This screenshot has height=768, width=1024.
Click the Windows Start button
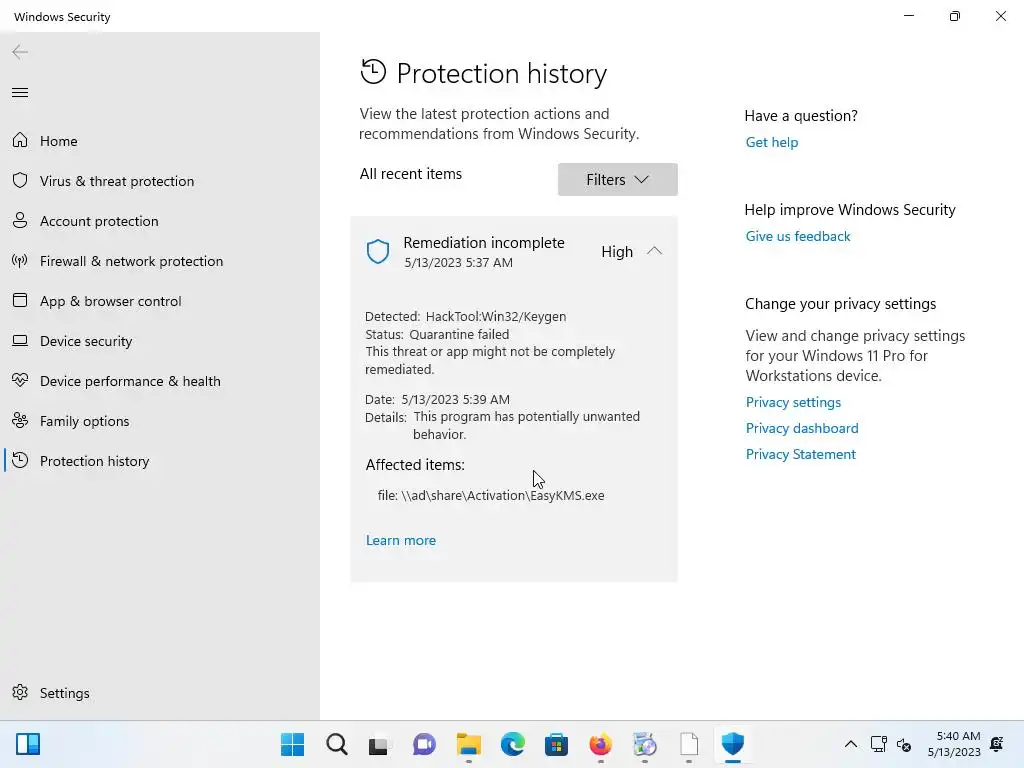point(292,744)
